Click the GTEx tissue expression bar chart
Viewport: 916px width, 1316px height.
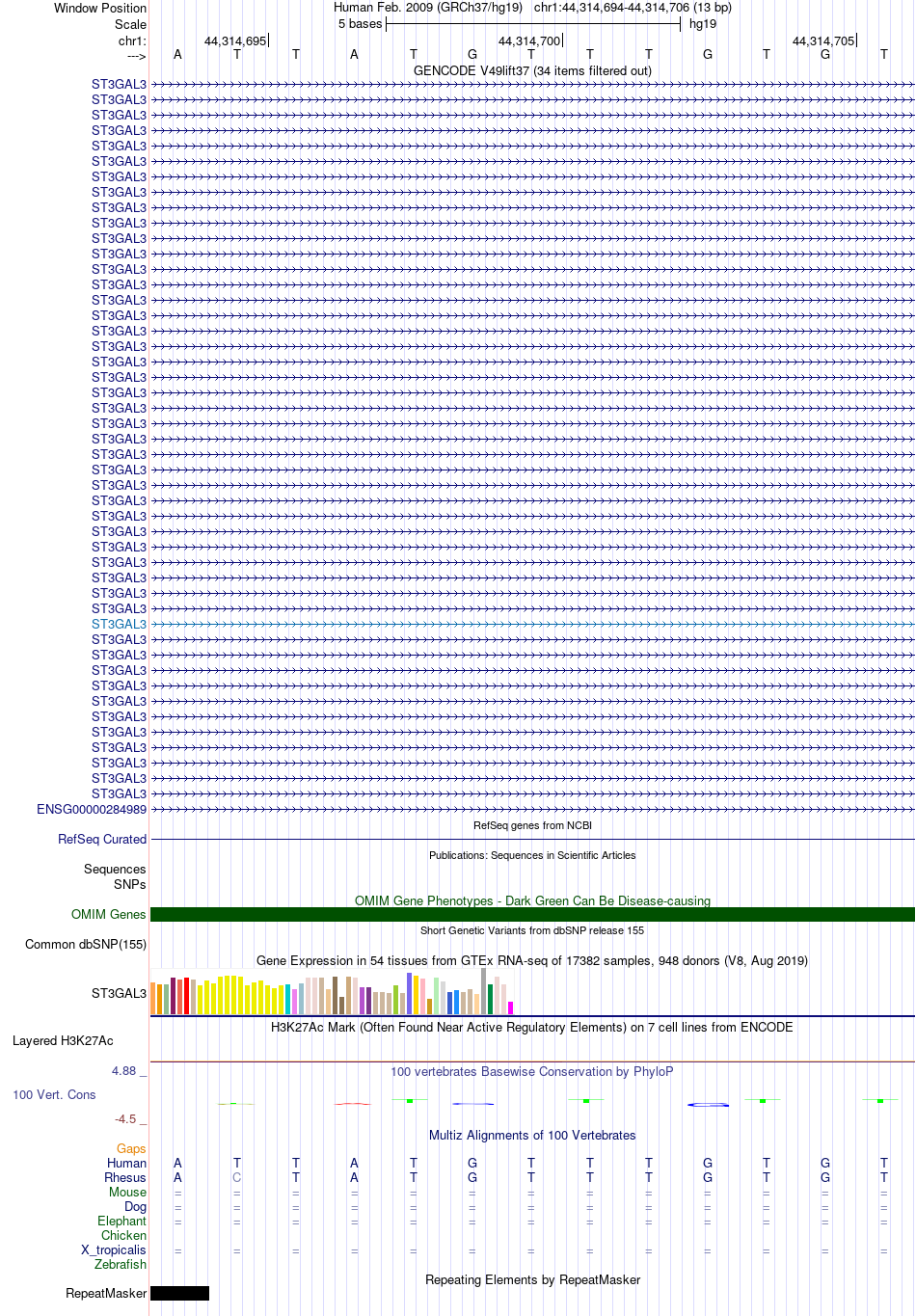pos(333,992)
